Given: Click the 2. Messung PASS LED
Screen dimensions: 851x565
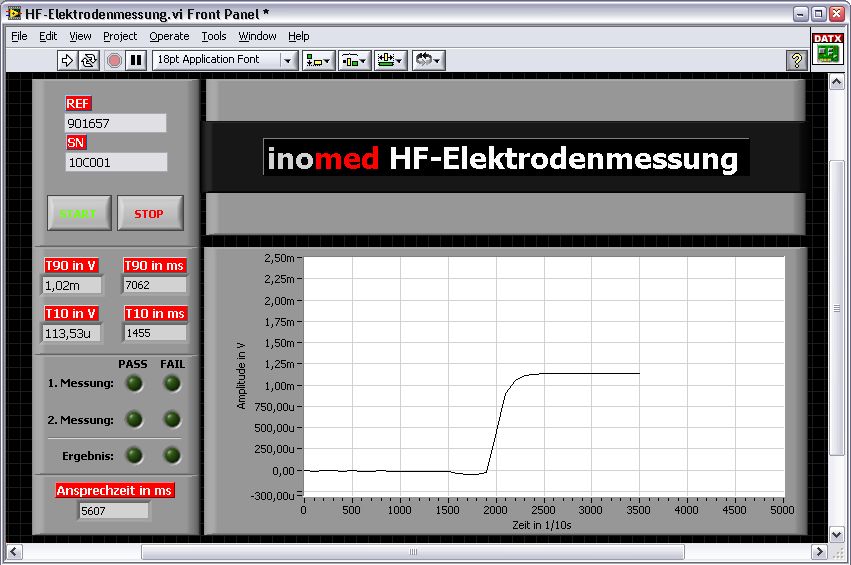Looking at the screenshot, I should (134, 420).
